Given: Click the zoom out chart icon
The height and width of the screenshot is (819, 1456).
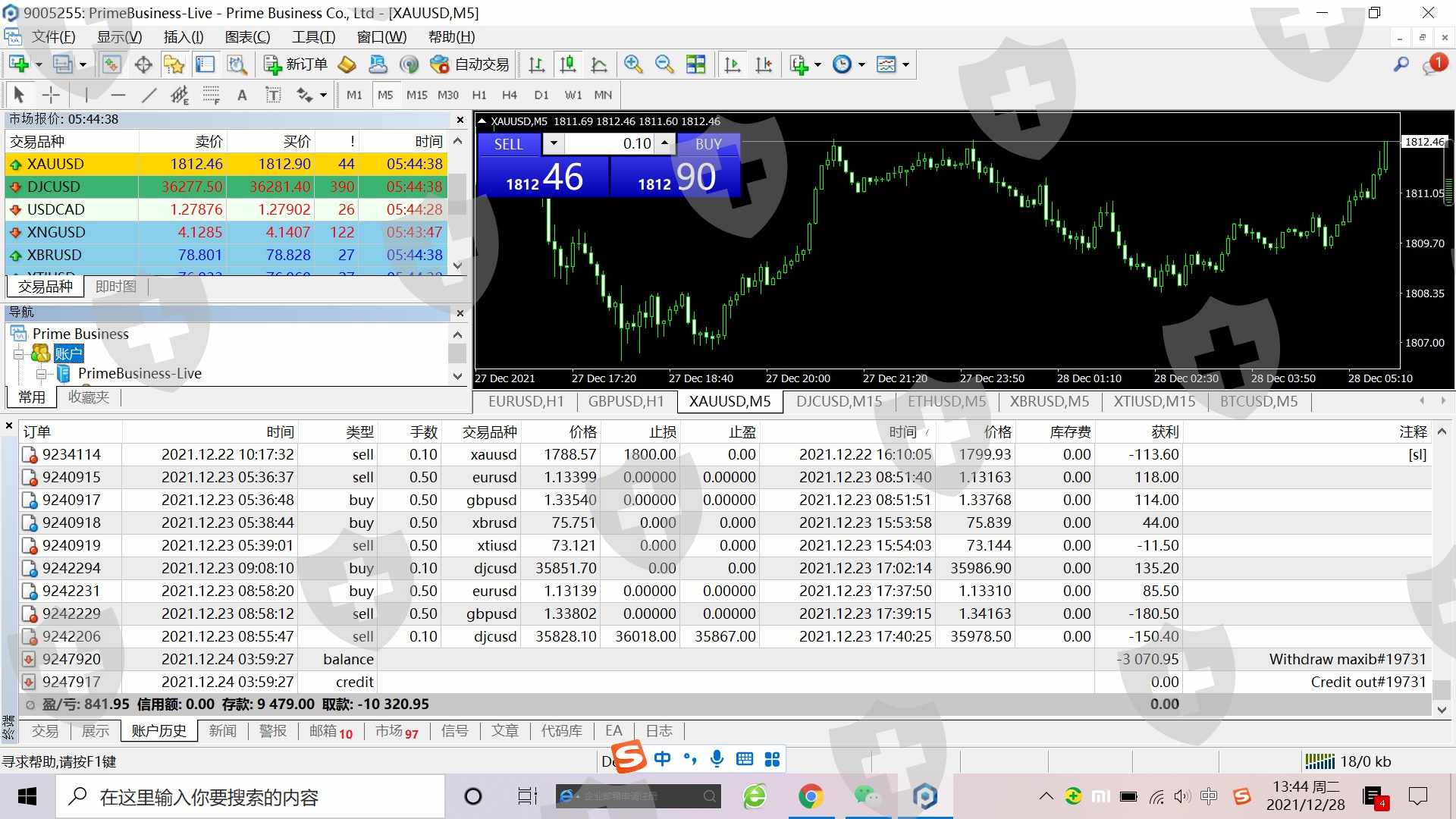Looking at the screenshot, I should point(664,64).
